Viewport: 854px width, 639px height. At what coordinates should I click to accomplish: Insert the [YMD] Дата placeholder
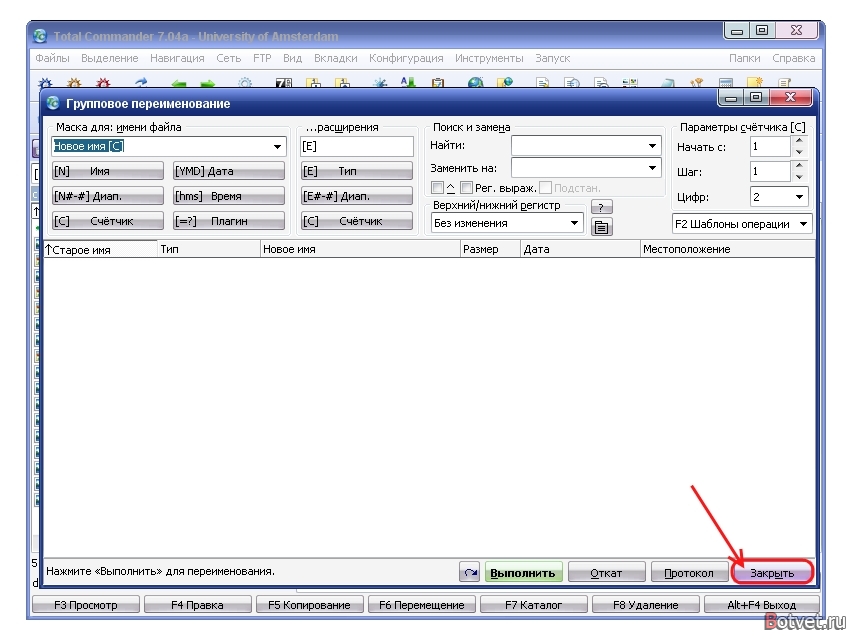229,171
